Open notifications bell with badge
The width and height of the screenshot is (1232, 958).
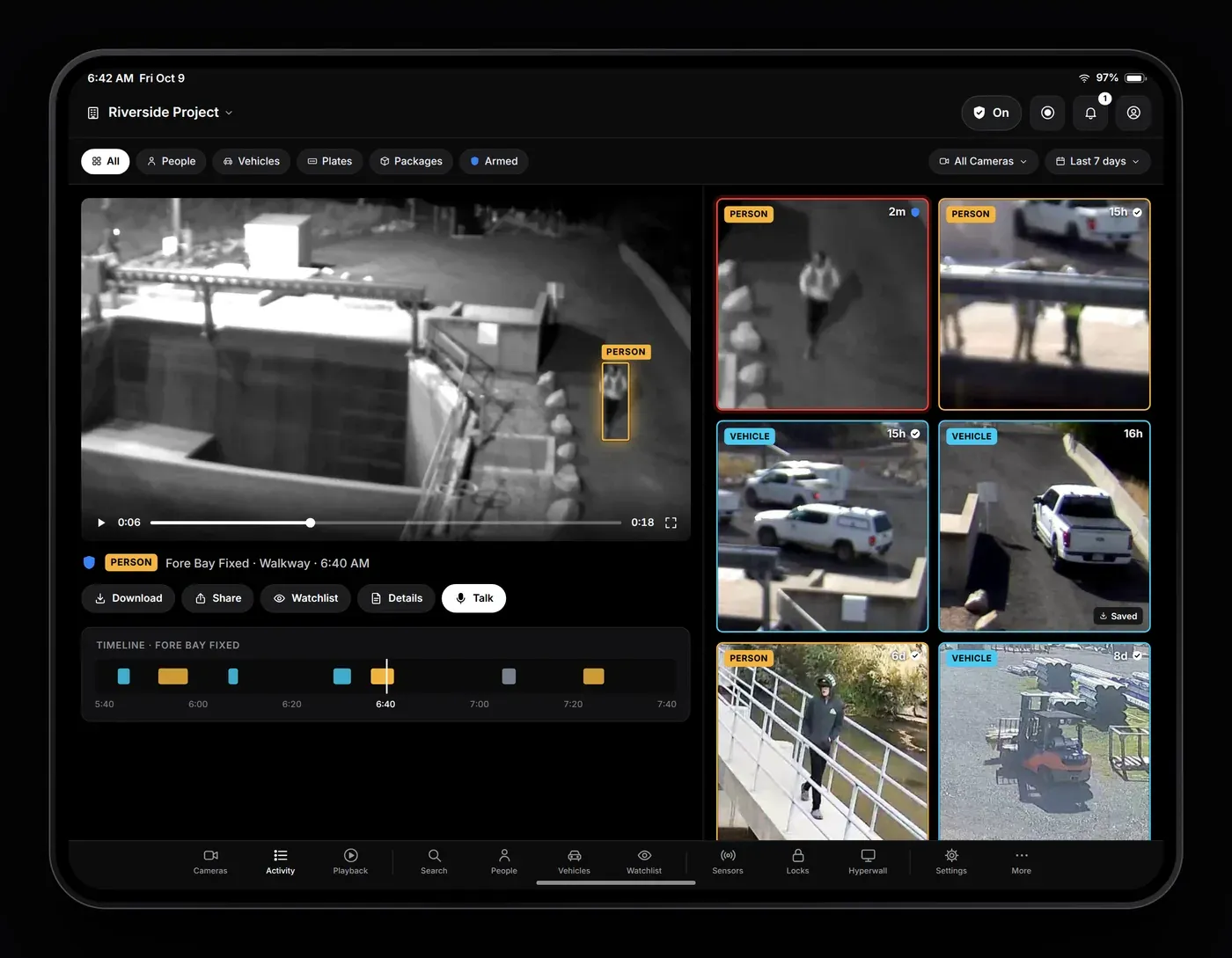pyautogui.click(x=1090, y=113)
